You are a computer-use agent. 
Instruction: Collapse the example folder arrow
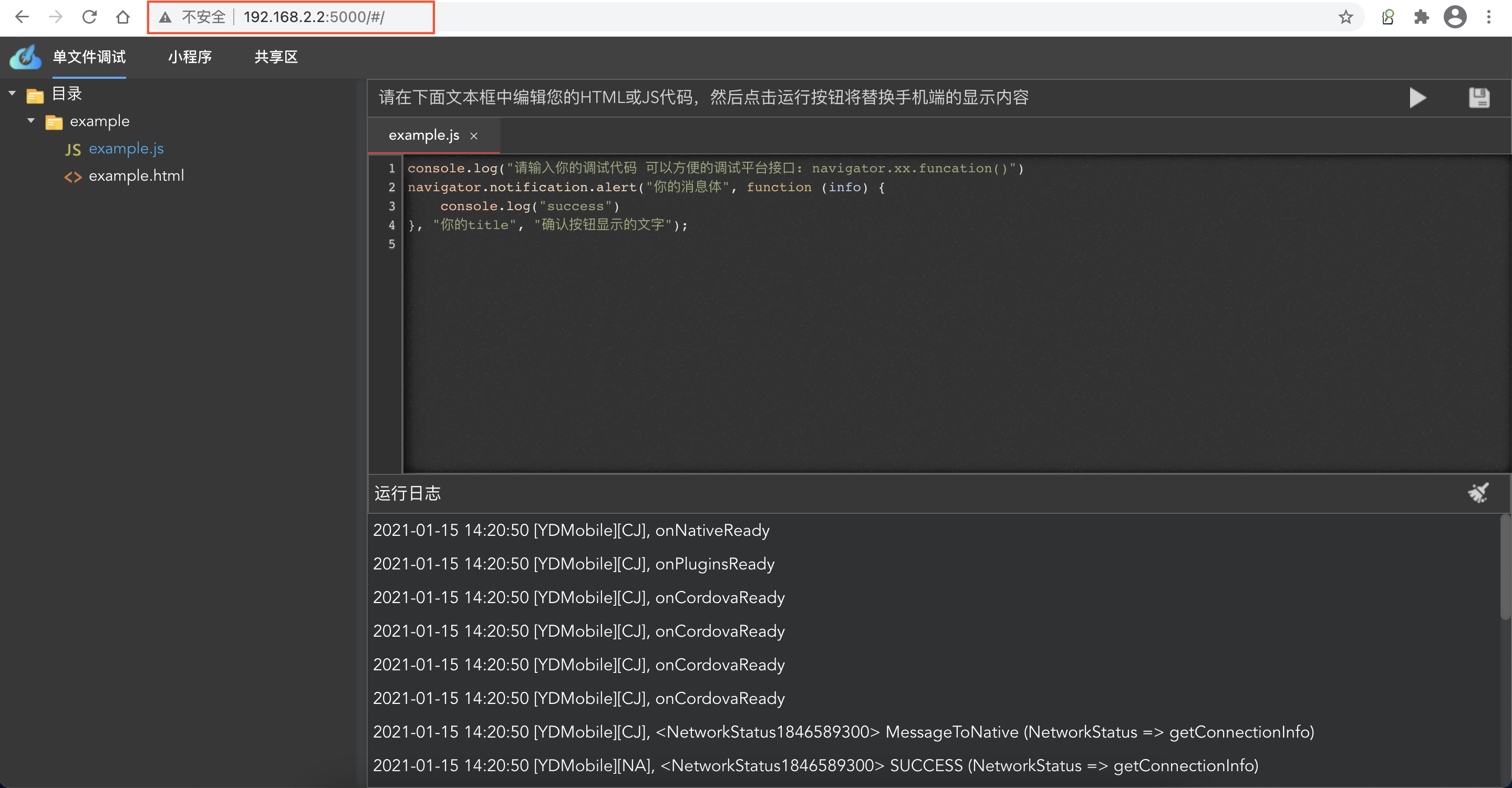click(x=31, y=121)
